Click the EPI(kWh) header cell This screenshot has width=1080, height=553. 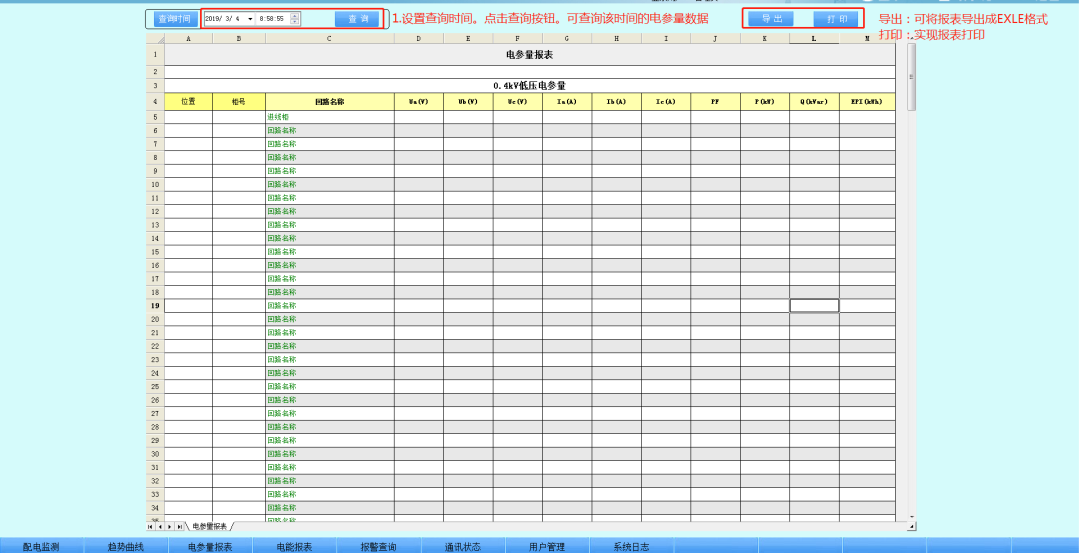click(867, 102)
